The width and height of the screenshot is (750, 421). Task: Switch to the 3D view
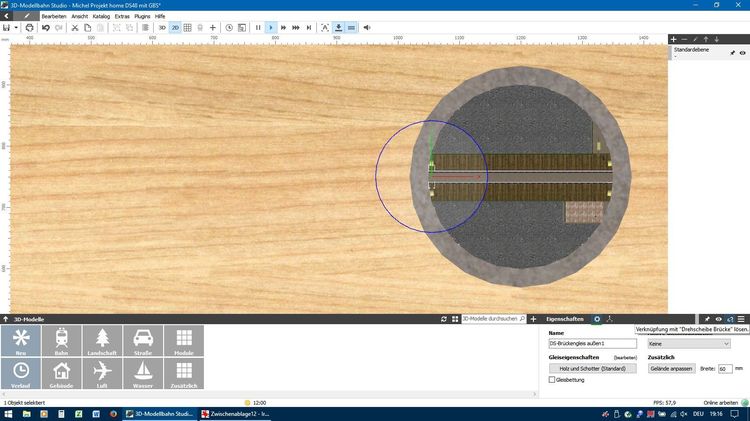coord(162,28)
